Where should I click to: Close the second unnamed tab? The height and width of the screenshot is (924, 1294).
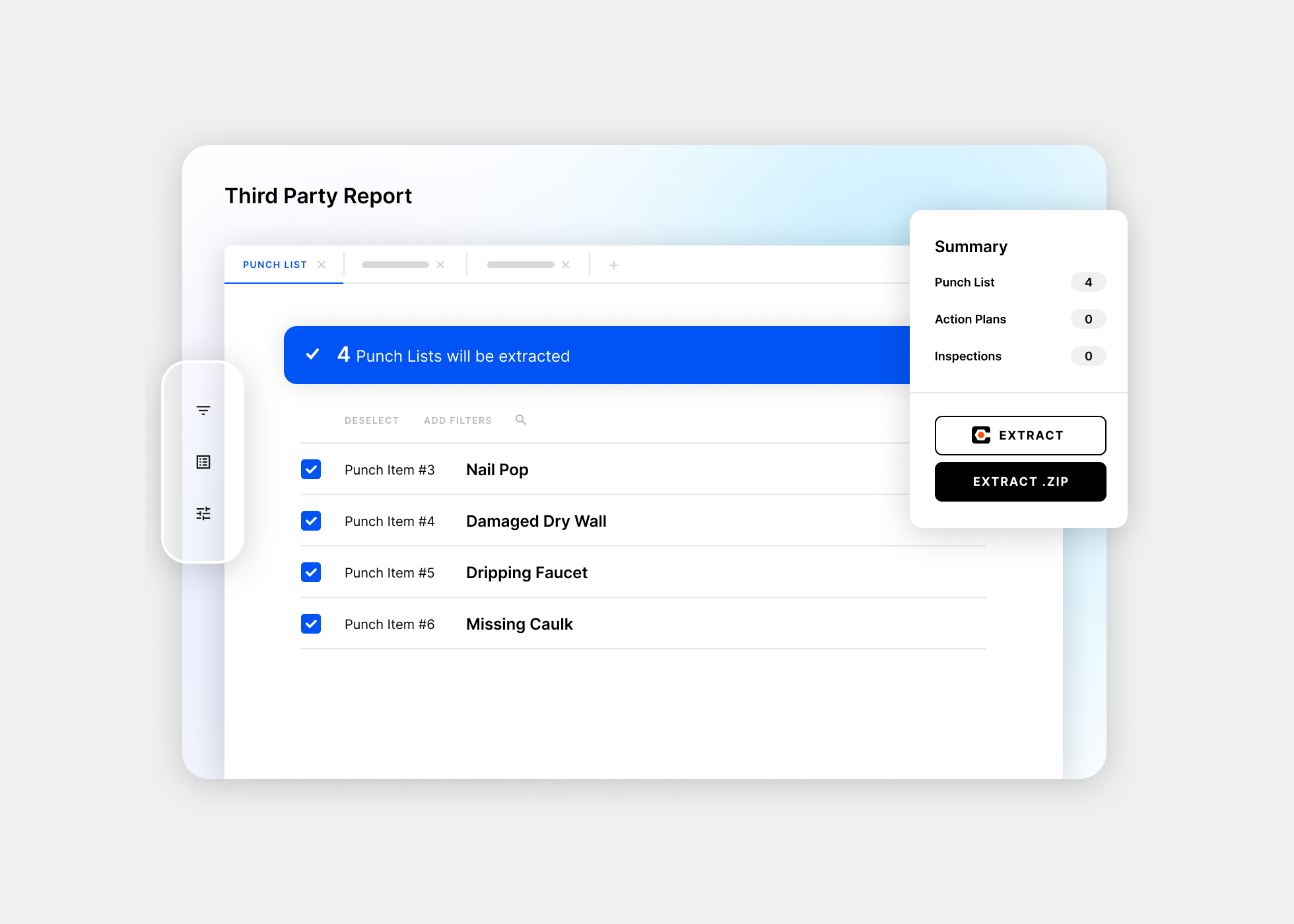[440, 265]
